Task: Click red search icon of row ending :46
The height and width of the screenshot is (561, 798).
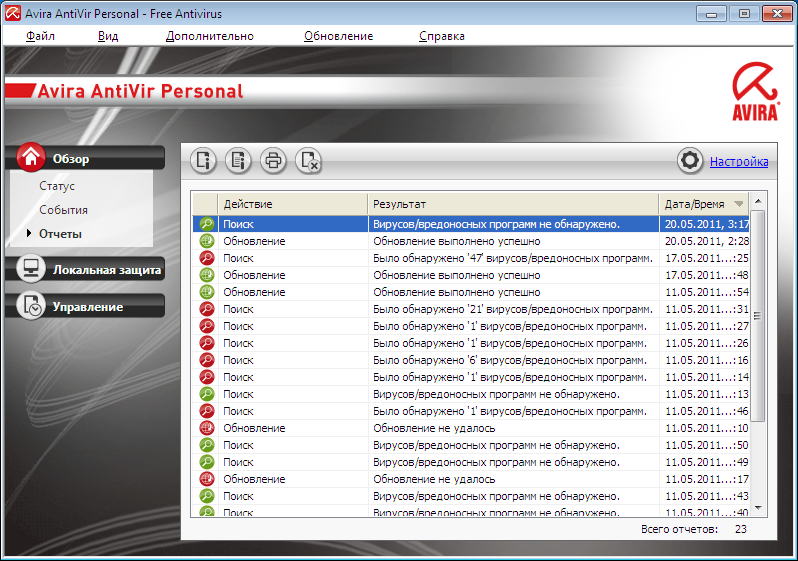Action: point(207,411)
